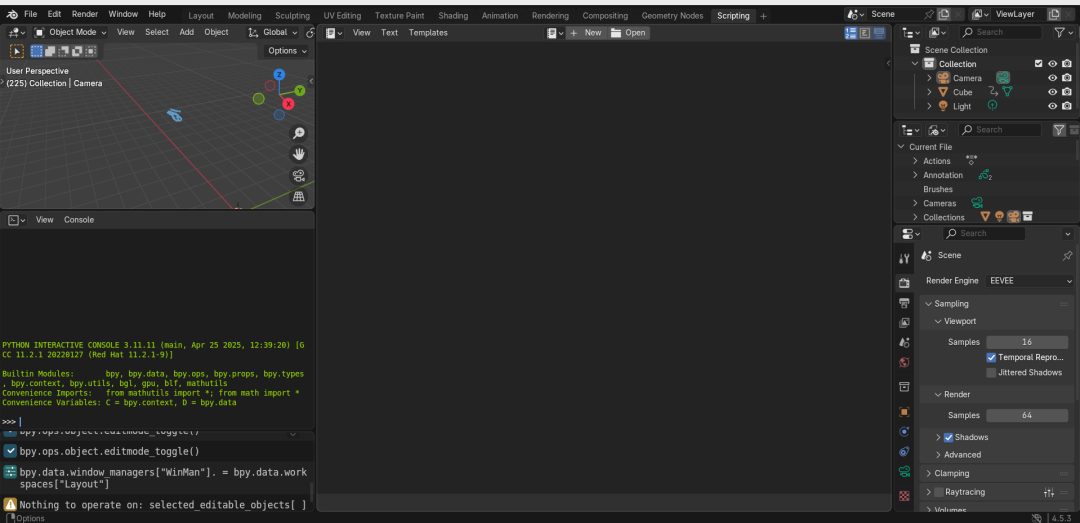
Task: Pin the Scene properties panel
Action: pos(1067,256)
